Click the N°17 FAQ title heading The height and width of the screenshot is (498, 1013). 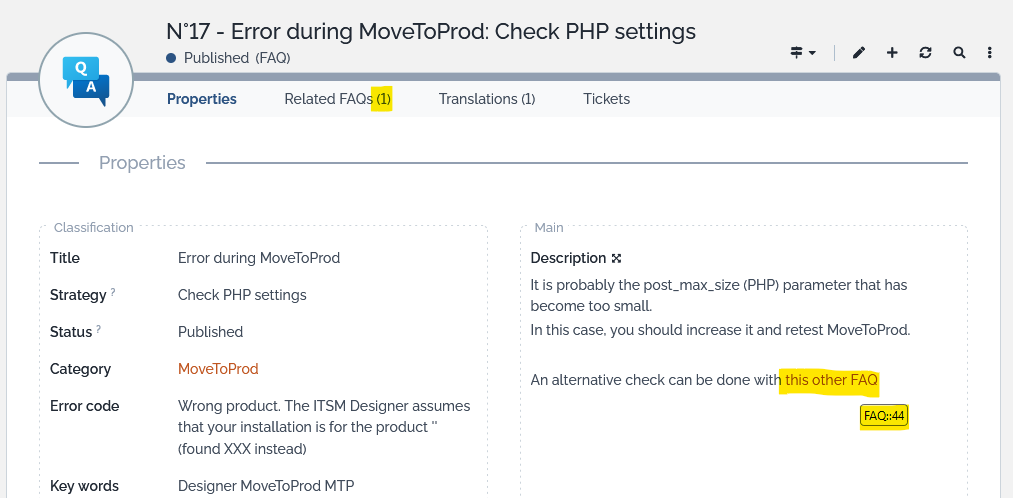430,31
